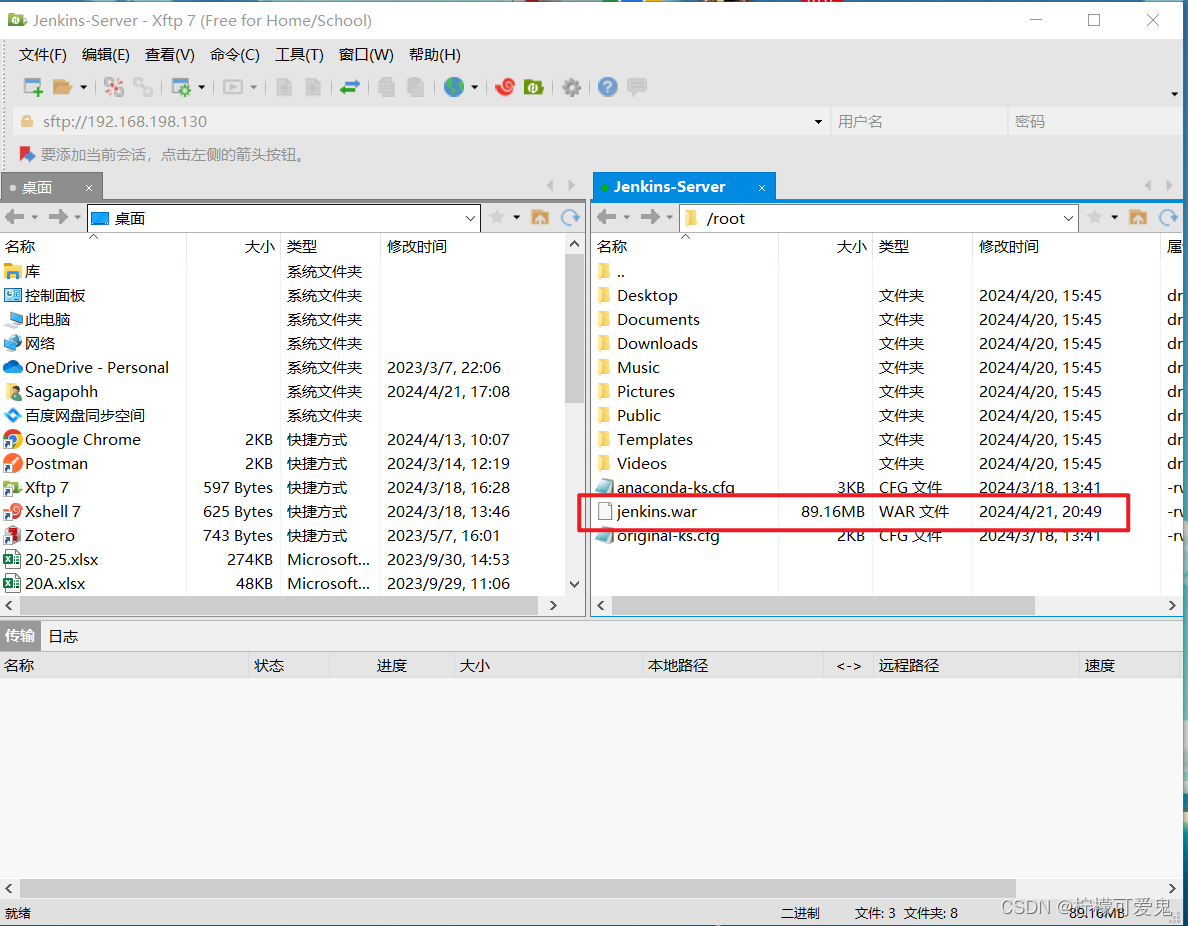Click remote pane horizontal scrollbar right arrow

tap(1172, 605)
